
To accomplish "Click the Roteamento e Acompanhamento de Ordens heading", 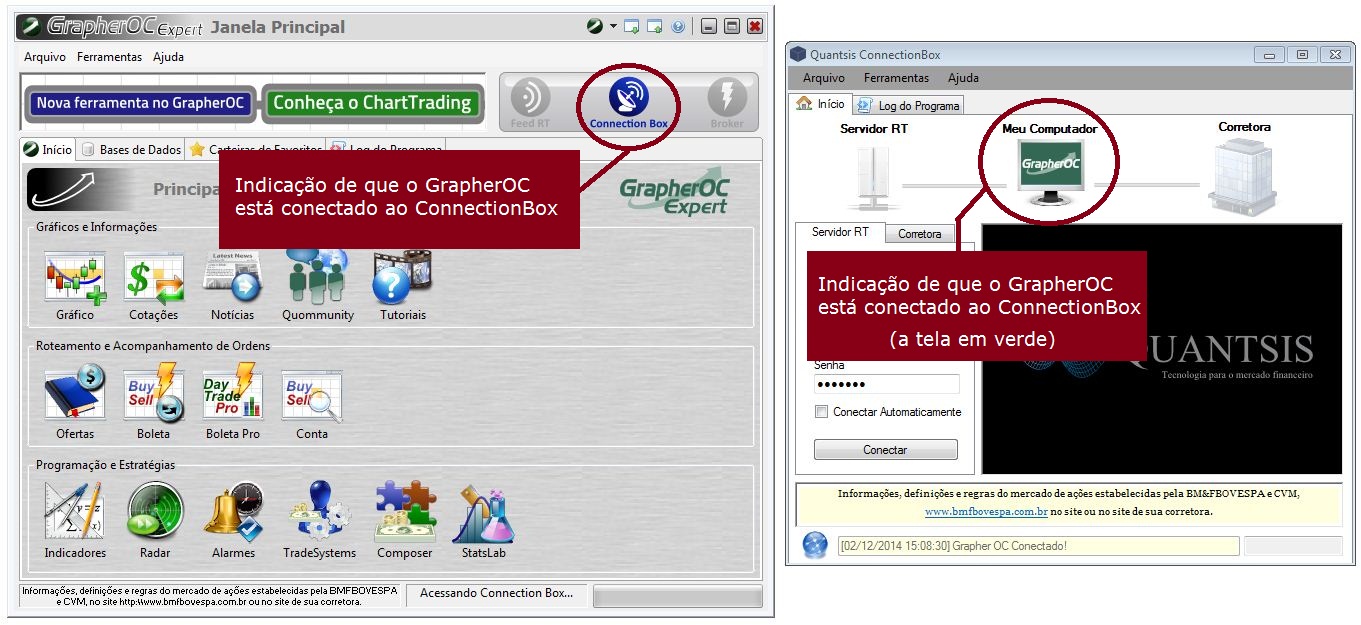I will point(153,346).
